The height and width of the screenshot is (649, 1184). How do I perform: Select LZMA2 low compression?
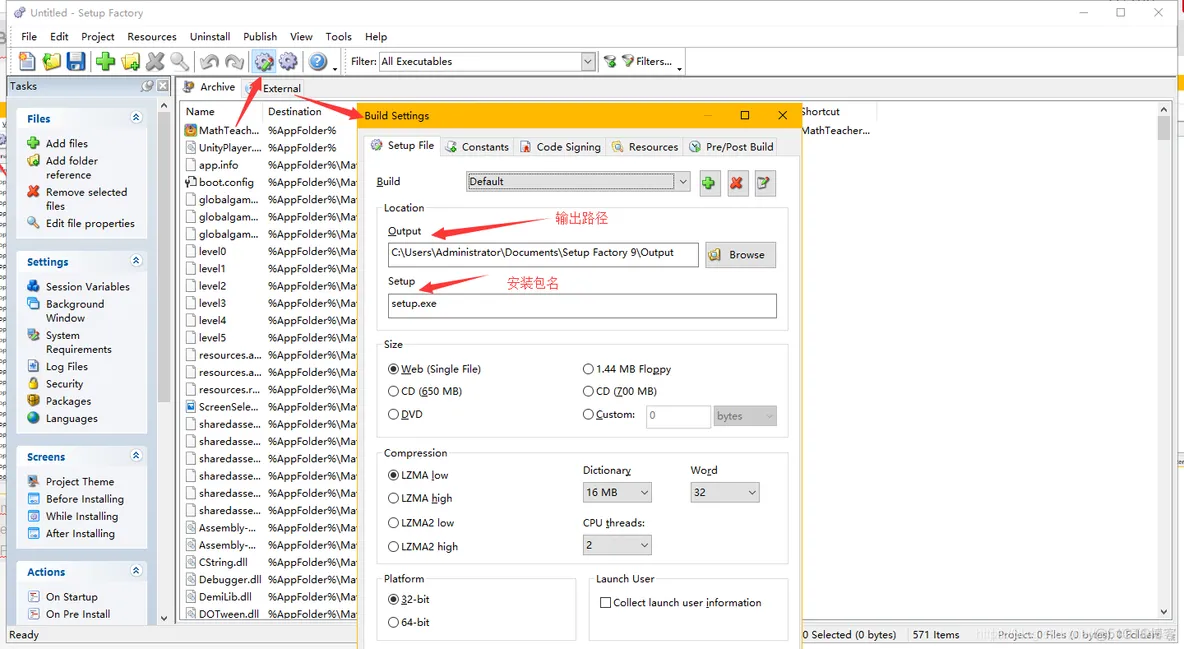click(x=393, y=523)
